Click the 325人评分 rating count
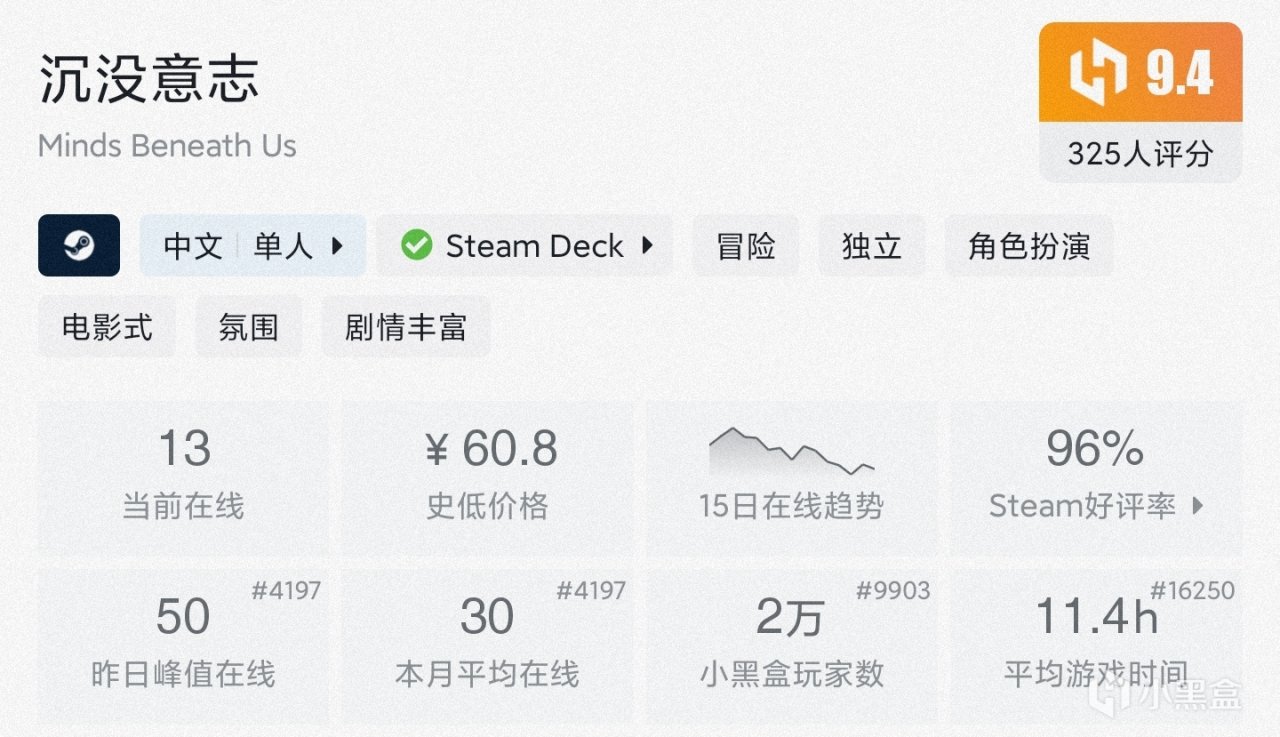 pyautogui.click(x=1140, y=153)
